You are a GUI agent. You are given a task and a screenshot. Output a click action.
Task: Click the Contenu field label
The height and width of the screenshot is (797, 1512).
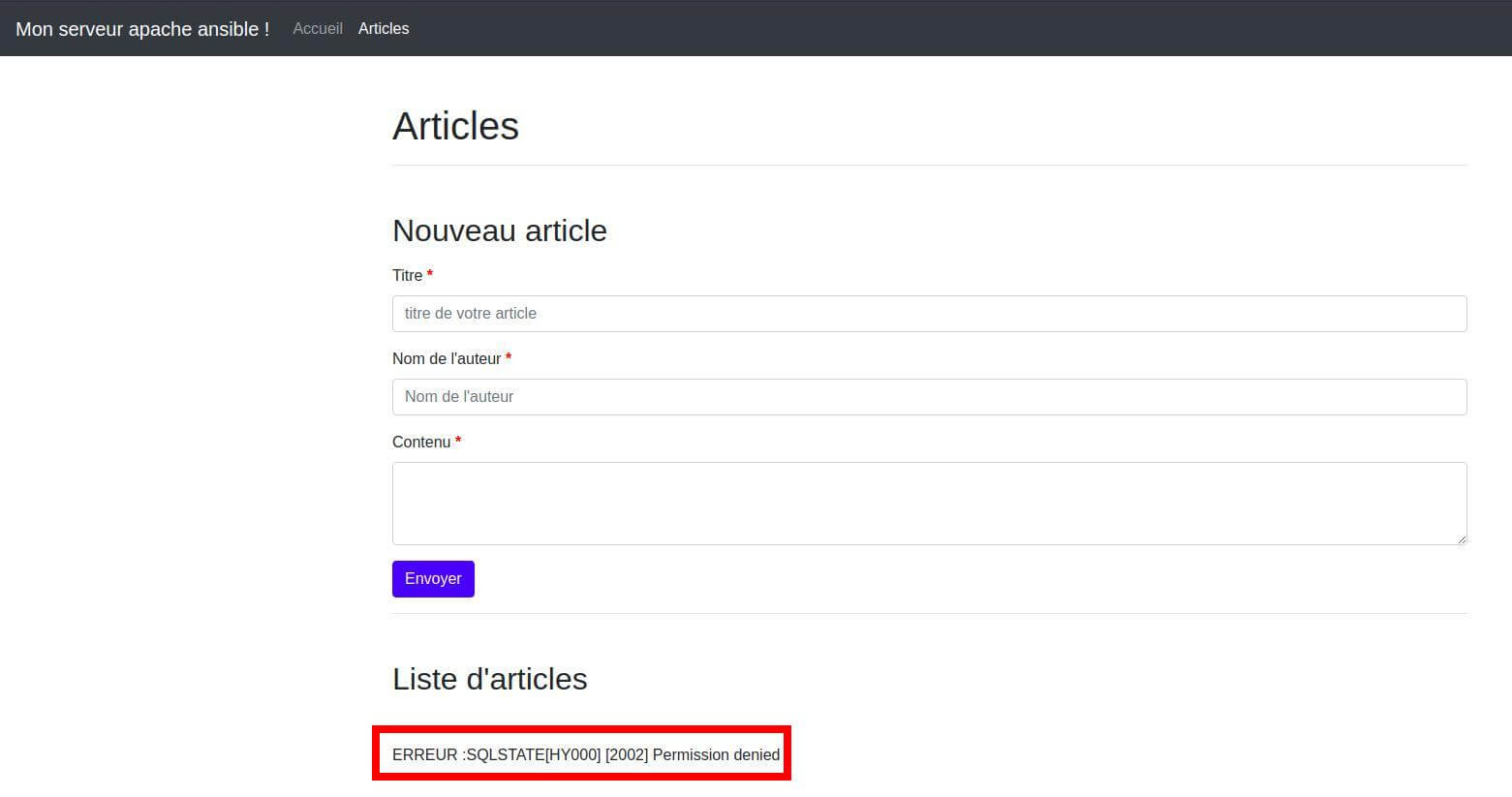[421, 443]
